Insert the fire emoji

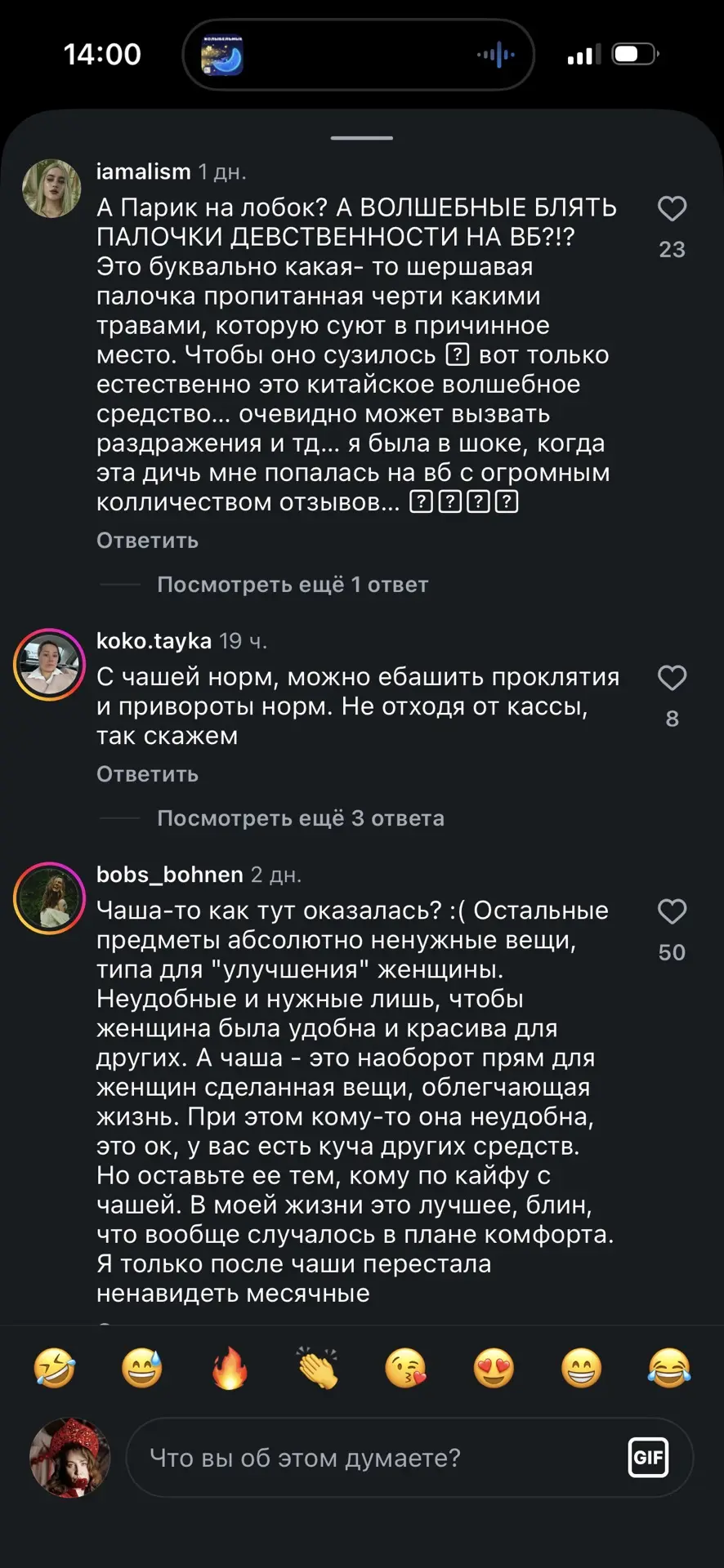[x=230, y=1368]
